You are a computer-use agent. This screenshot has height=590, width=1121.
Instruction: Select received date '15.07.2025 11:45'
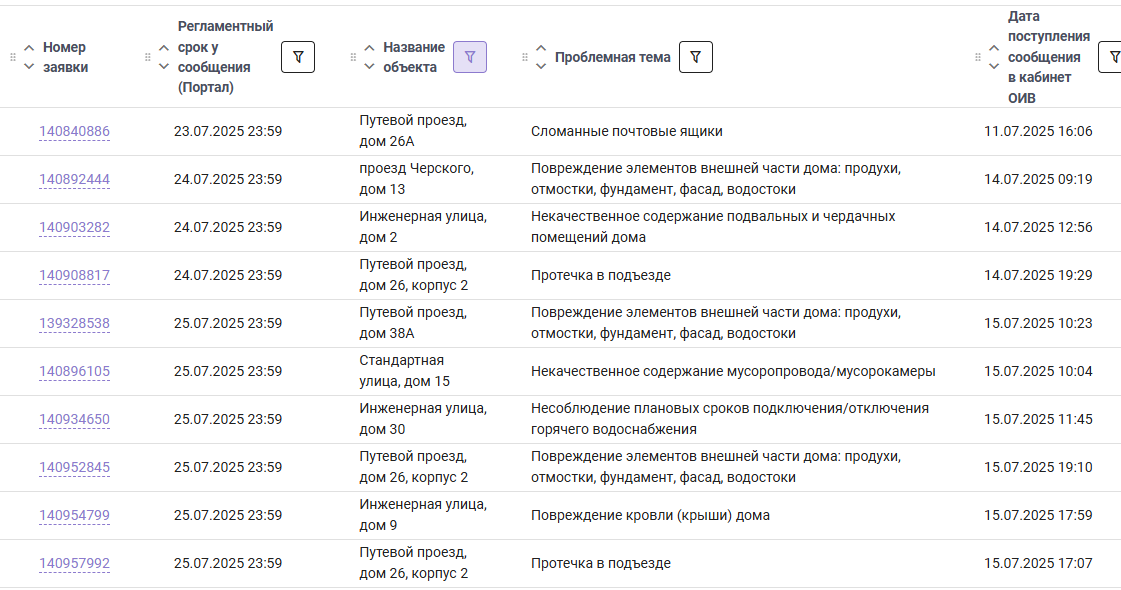click(x=1038, y=419)
